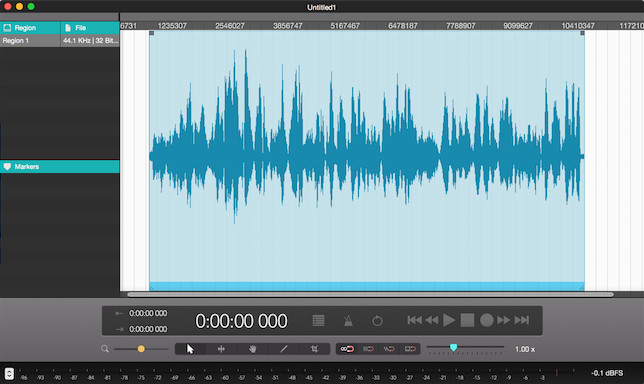Toggle the first magnet snap mode (selected)
Screen dimensions: 644x384
pos(347,349)
